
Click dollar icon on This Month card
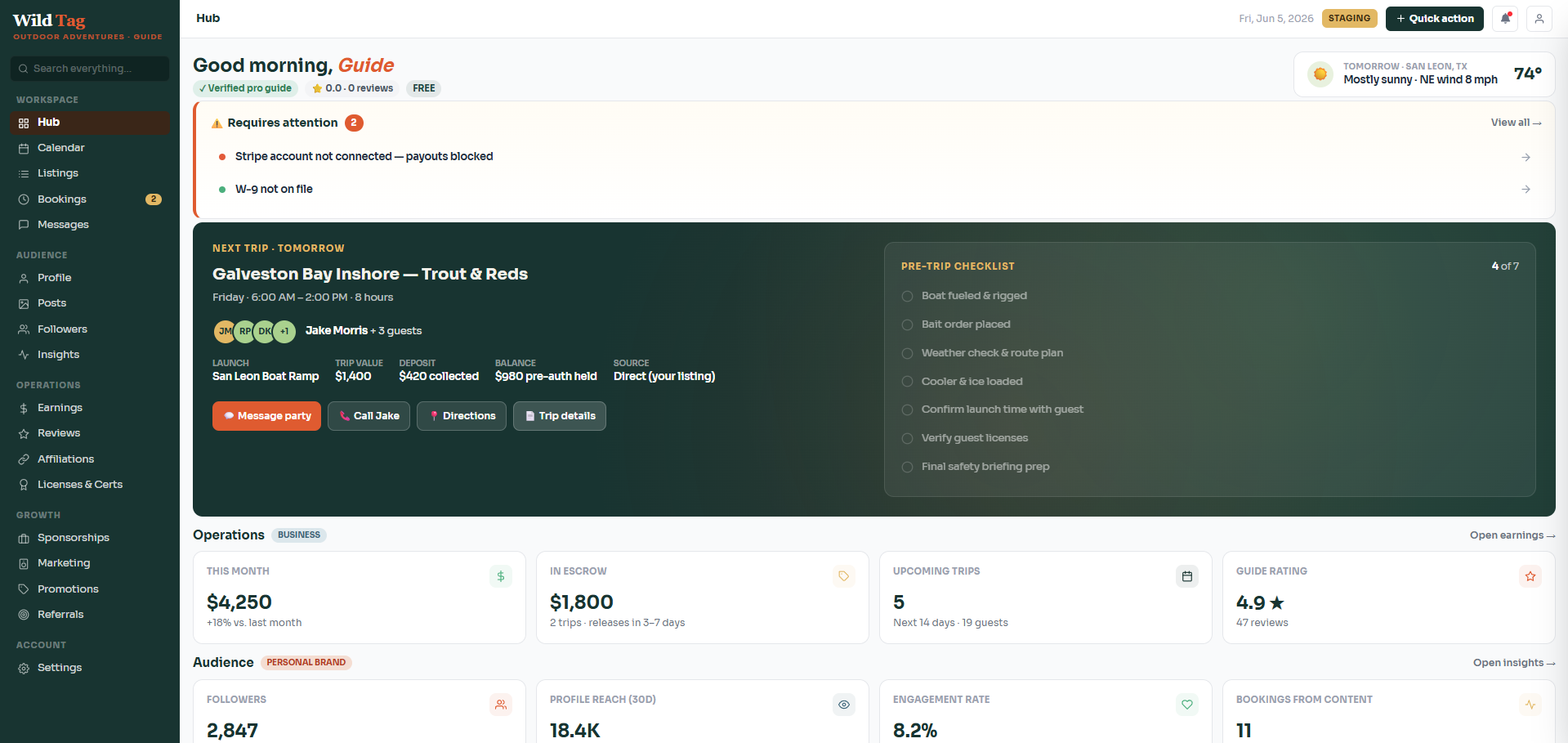point(501,576)
